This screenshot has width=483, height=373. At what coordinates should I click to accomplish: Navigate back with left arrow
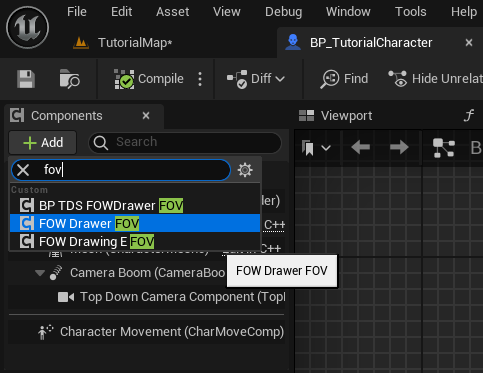click(x=361, y=147)
